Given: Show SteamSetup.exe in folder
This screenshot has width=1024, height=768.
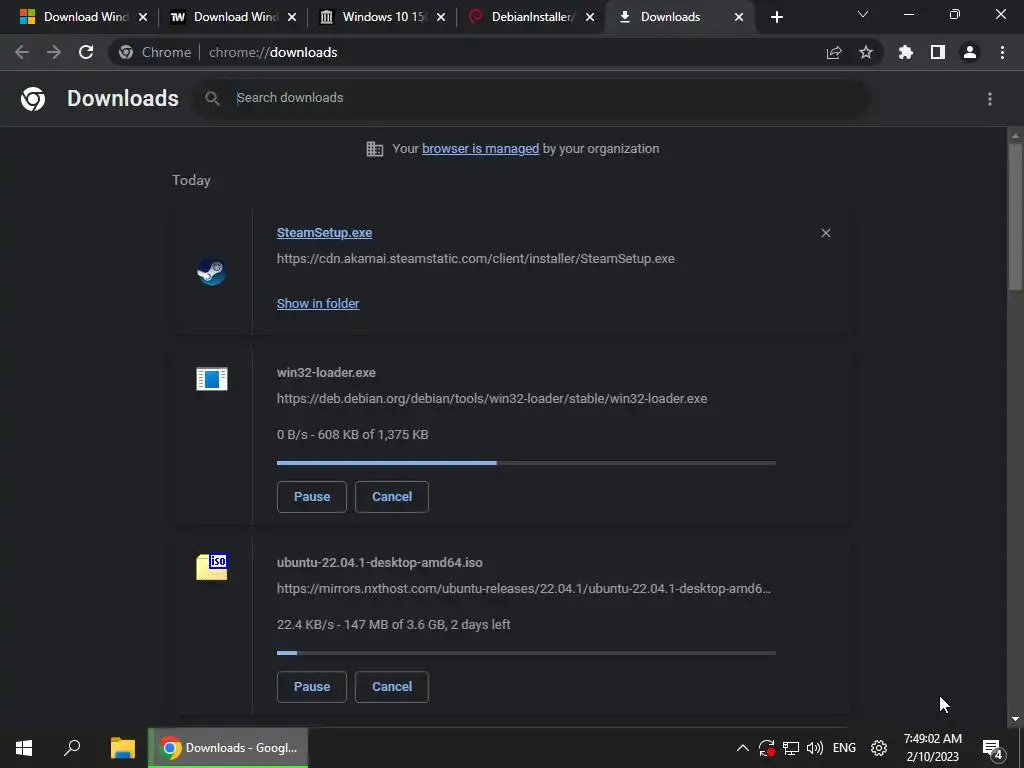Looking at the screenshot, I should tap(318, 304).
